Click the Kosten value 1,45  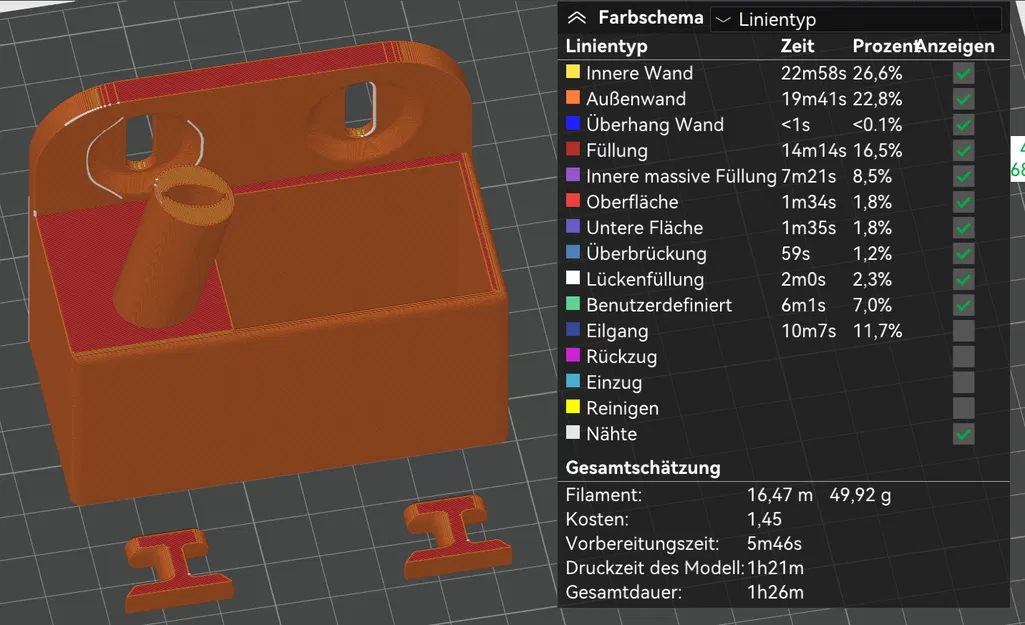point(764,519)
